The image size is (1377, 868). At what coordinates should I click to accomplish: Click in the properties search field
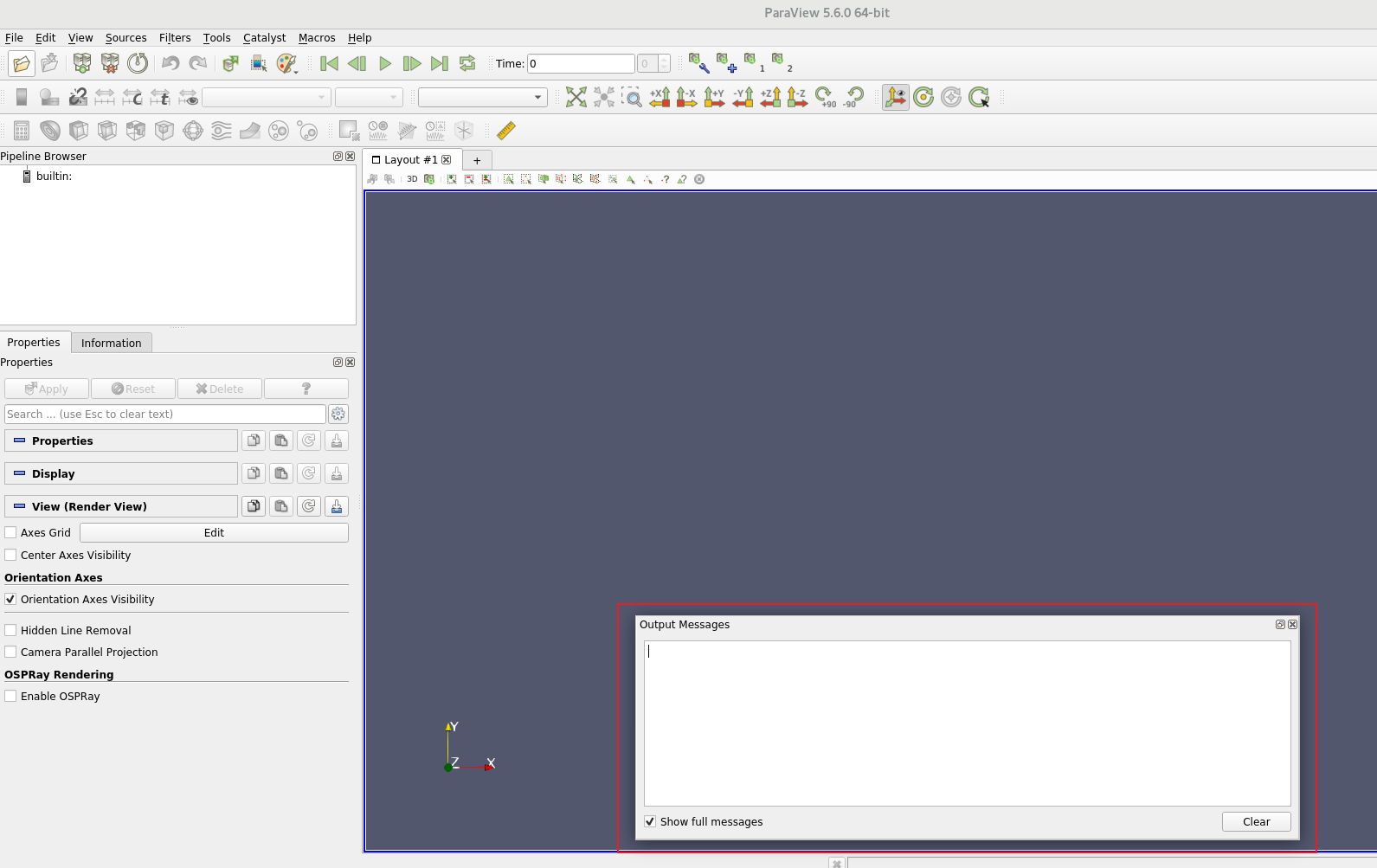(165, 414)
